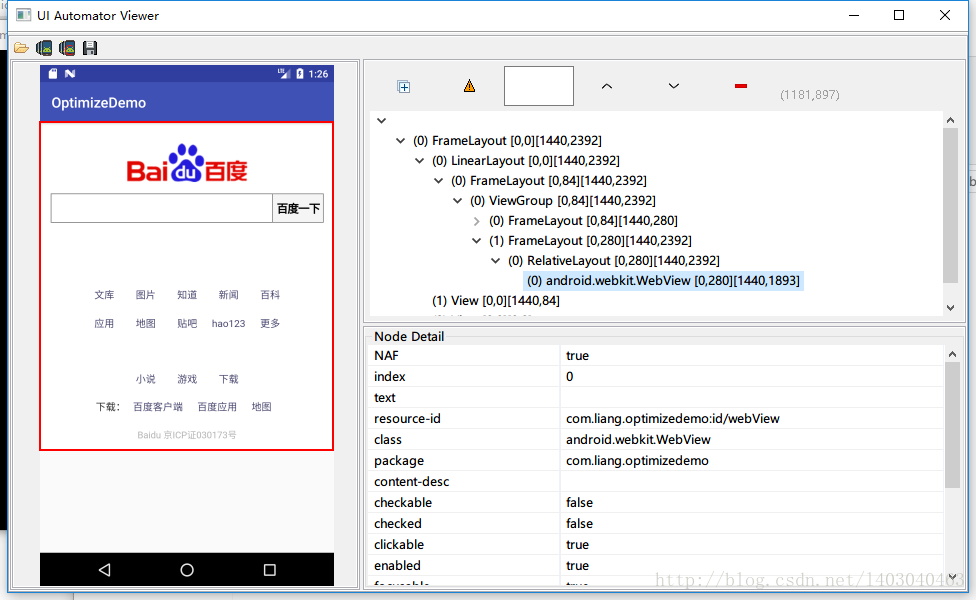Viewport: 976px width, 600px height.
Task: Click the Android home circle navigation icon
Action: pyautogui.click(x=187, y=570)
